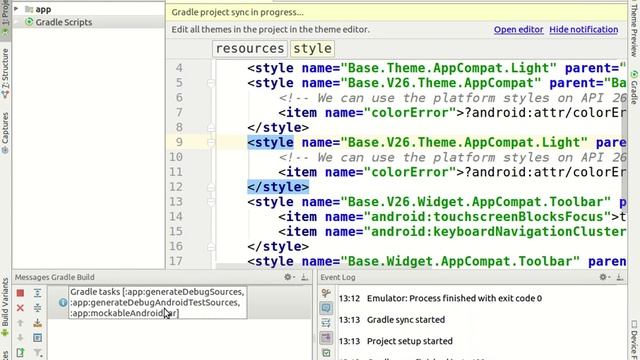
Task: Expand the app folder in project tree
Action: click(x=16, y=9)
